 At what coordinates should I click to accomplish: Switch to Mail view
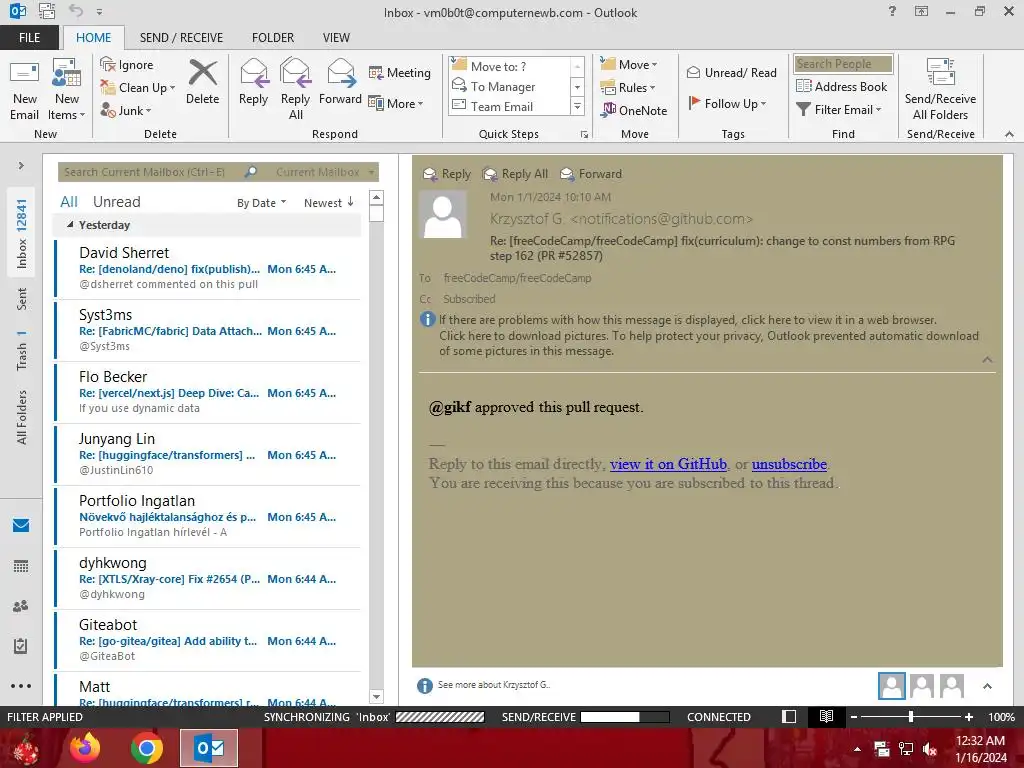pos(21,525)
